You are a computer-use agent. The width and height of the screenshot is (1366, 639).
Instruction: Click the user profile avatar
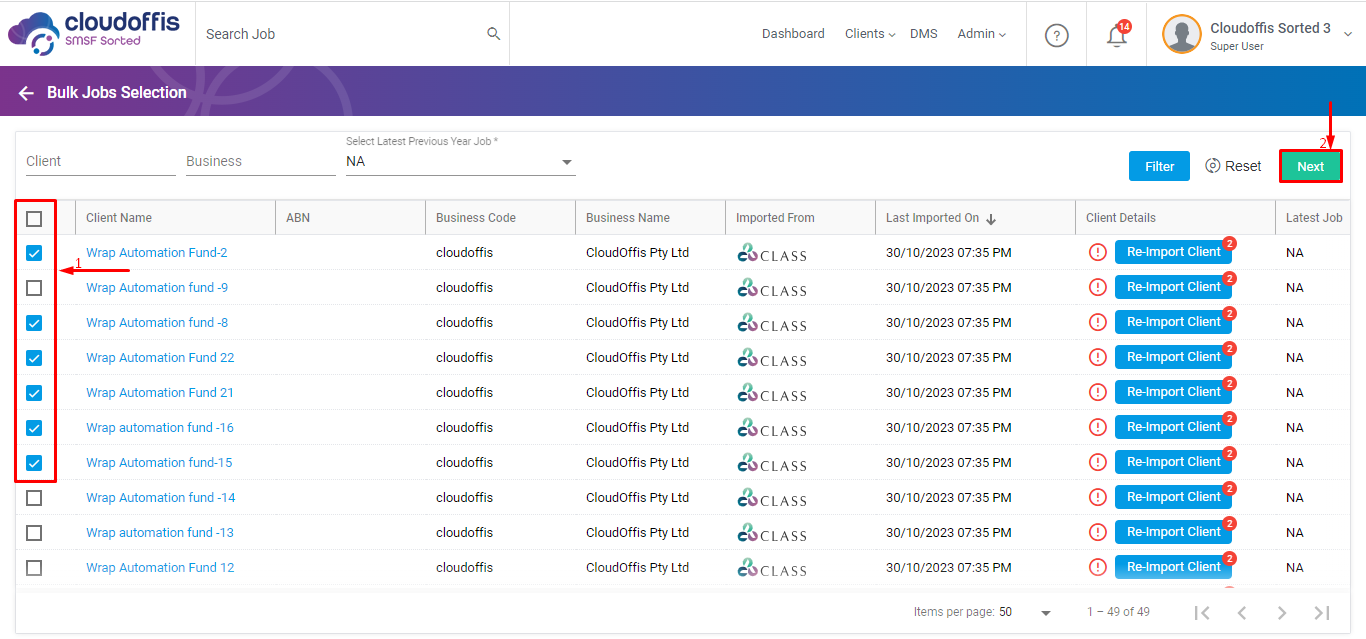[1181, 34]
